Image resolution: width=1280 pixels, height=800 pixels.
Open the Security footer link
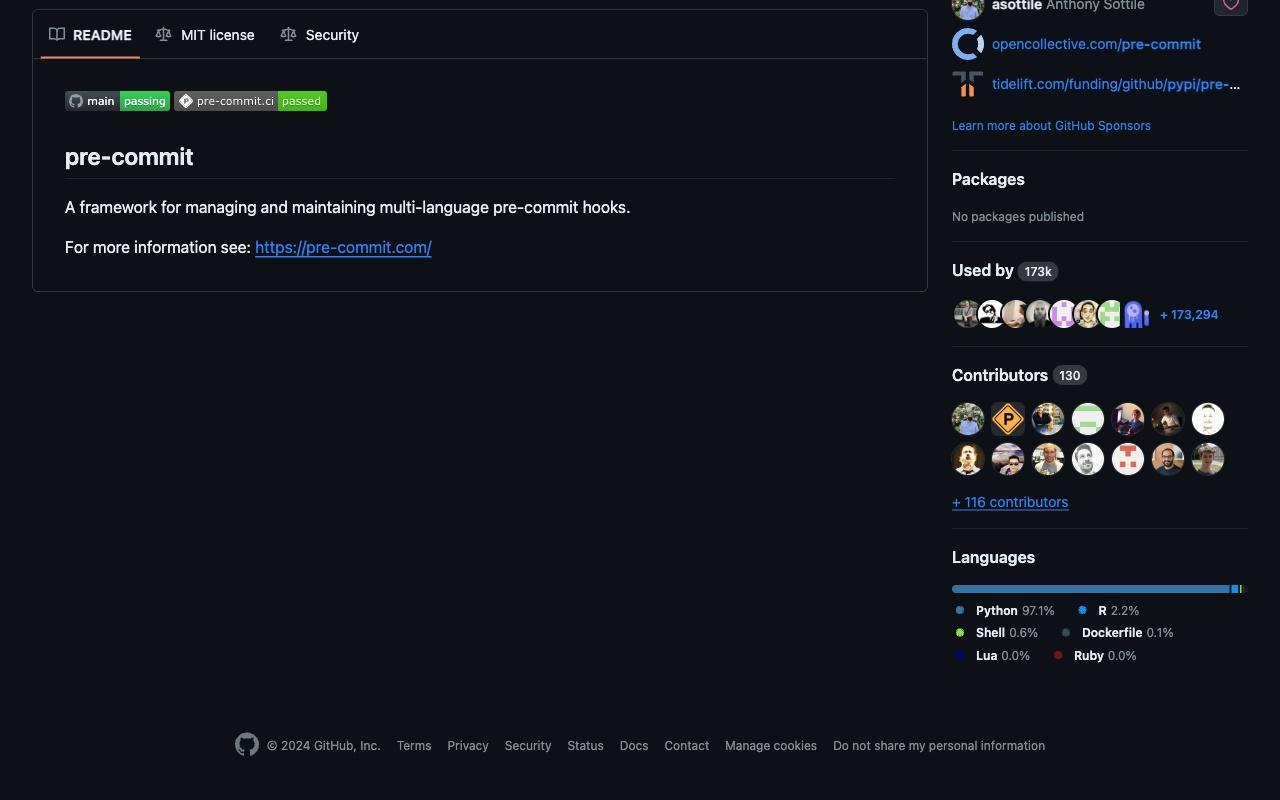click(x=528, y=746)
